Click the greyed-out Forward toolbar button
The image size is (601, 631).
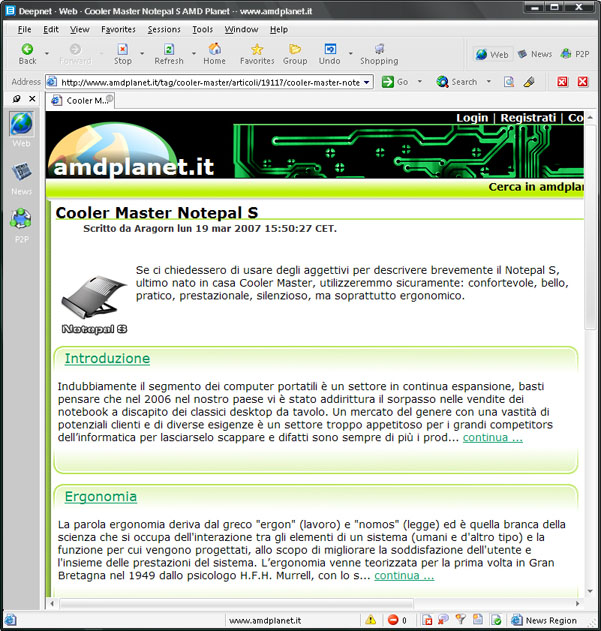click(75, 54)
